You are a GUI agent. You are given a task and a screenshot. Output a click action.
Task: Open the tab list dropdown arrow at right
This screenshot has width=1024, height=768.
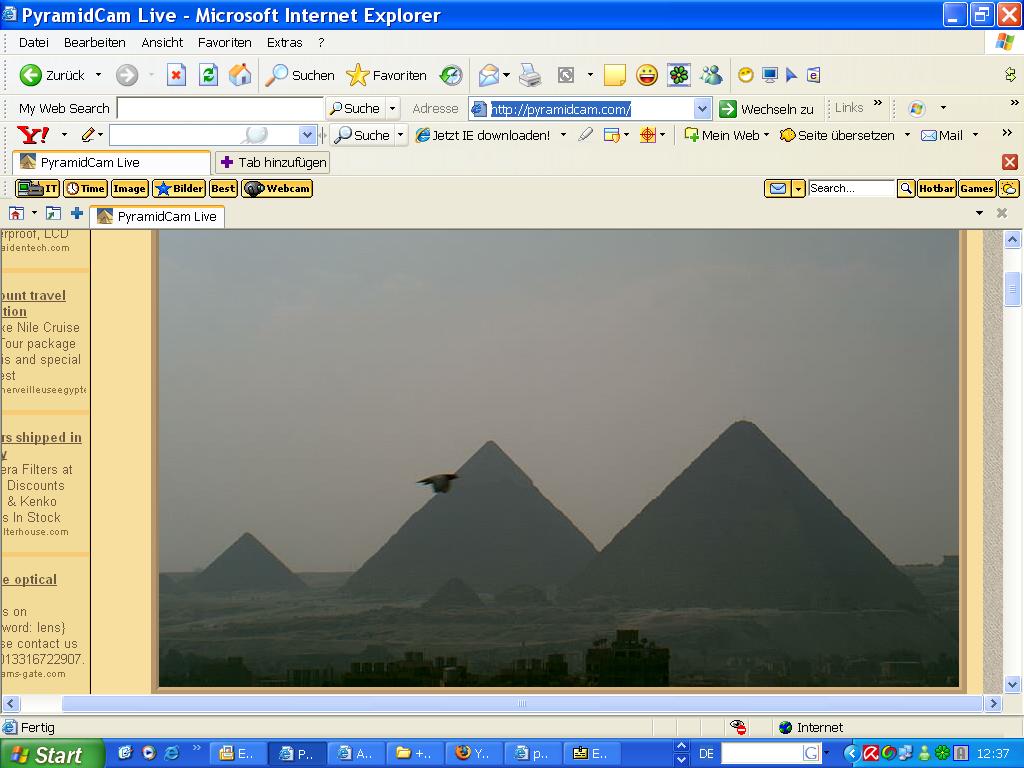pos(979,213)
